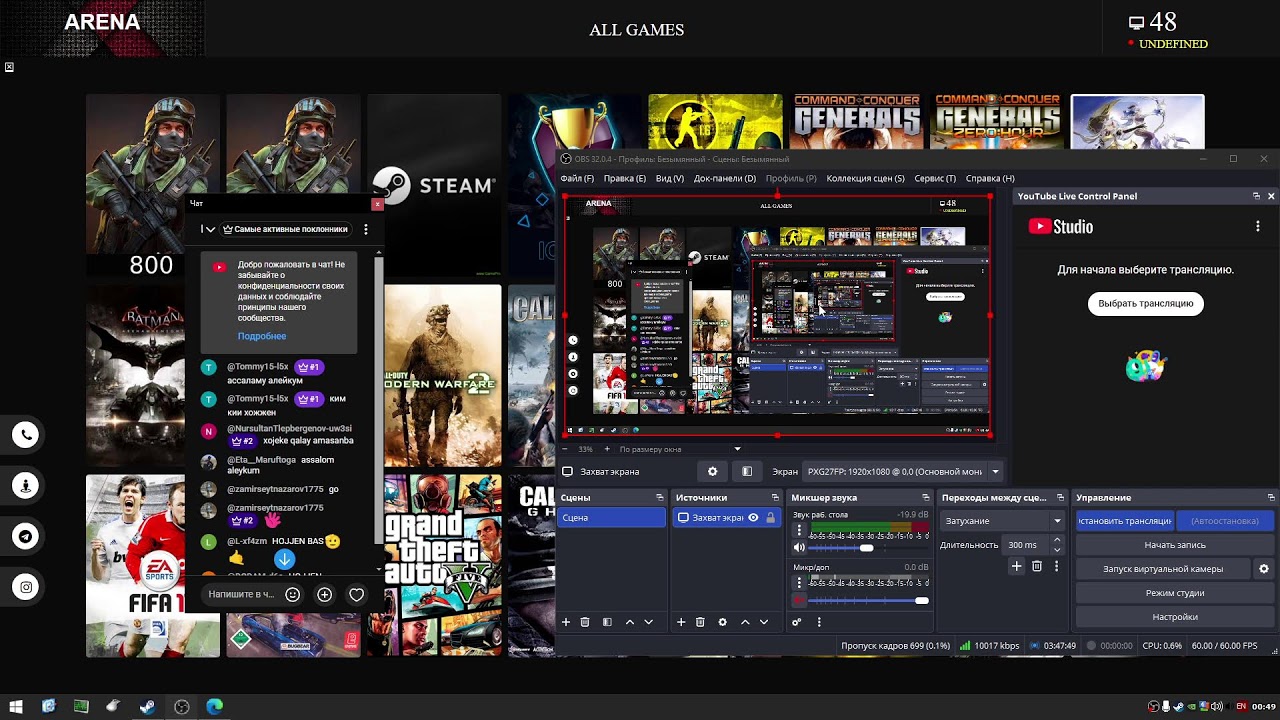Open mixer panel three-dot menu at bottom
The width and height of the screenshot is (1280, 720).
[x=819, y=622]
